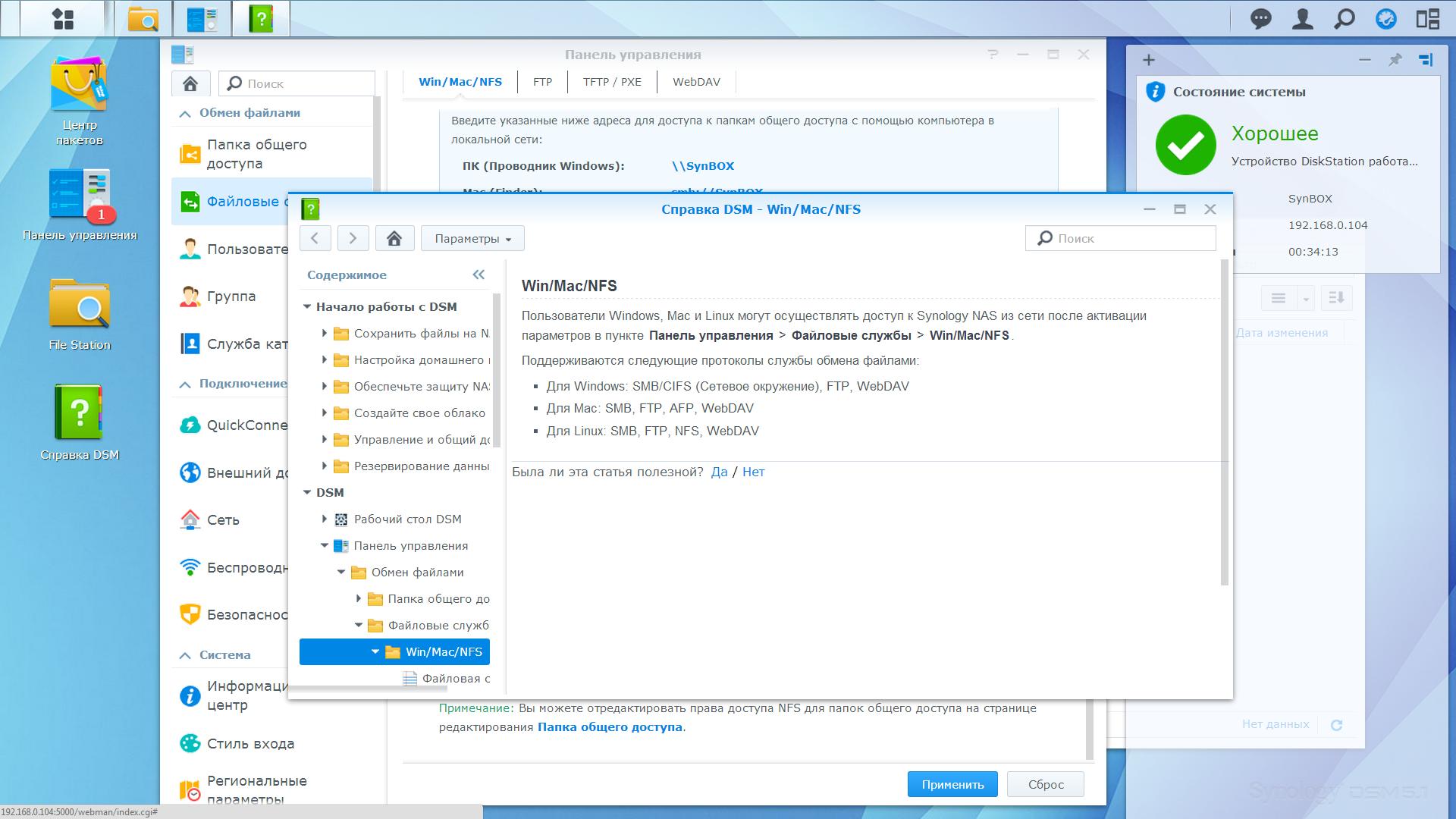Switch to File Station in the taskbar
Image resolution: width=1456 pixels, height=819 pixels.
tap(143, 18)
